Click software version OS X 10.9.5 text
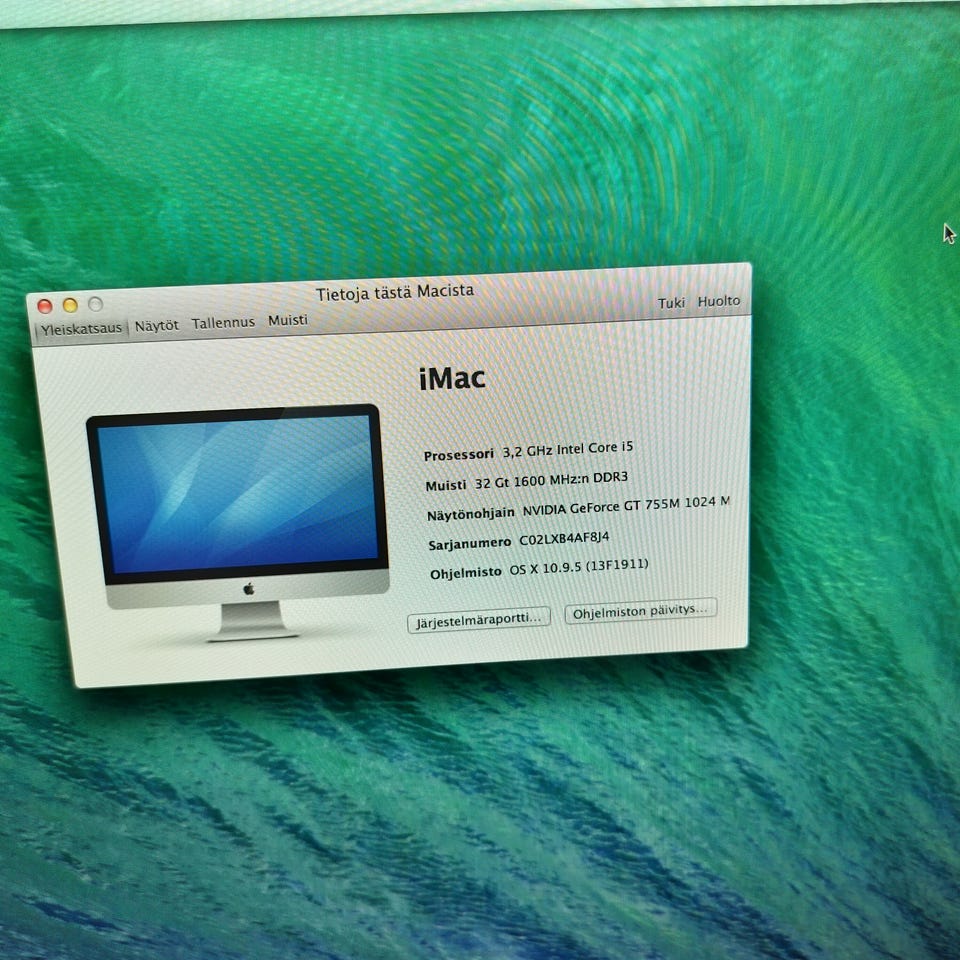 (579, 567)
